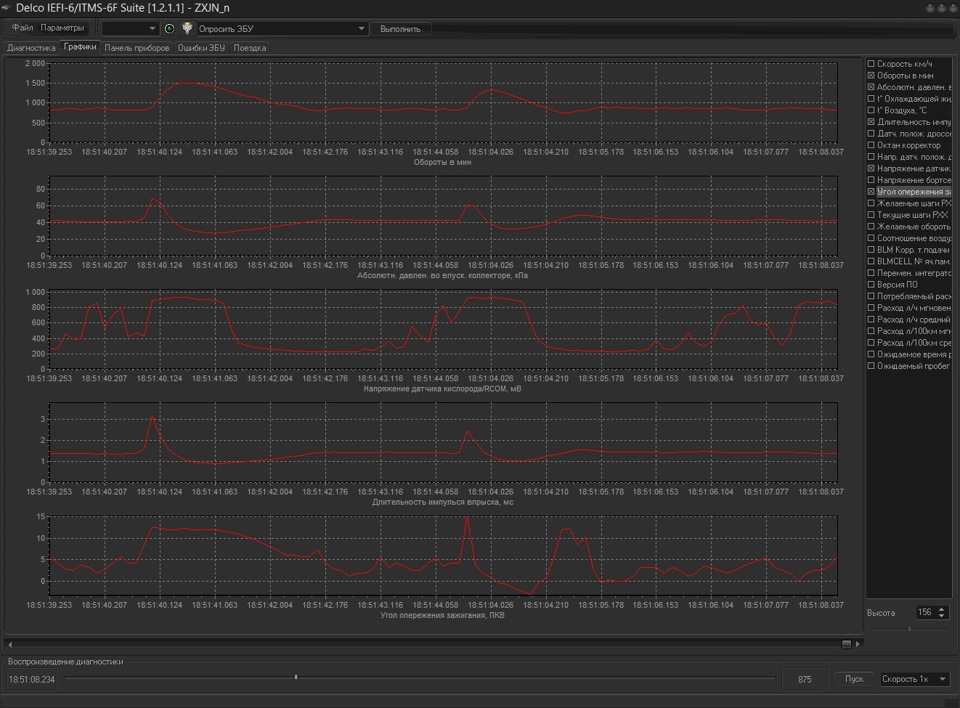
Task: Tick the Ожидаемое время checkbox
Action: tap(871, 355)
